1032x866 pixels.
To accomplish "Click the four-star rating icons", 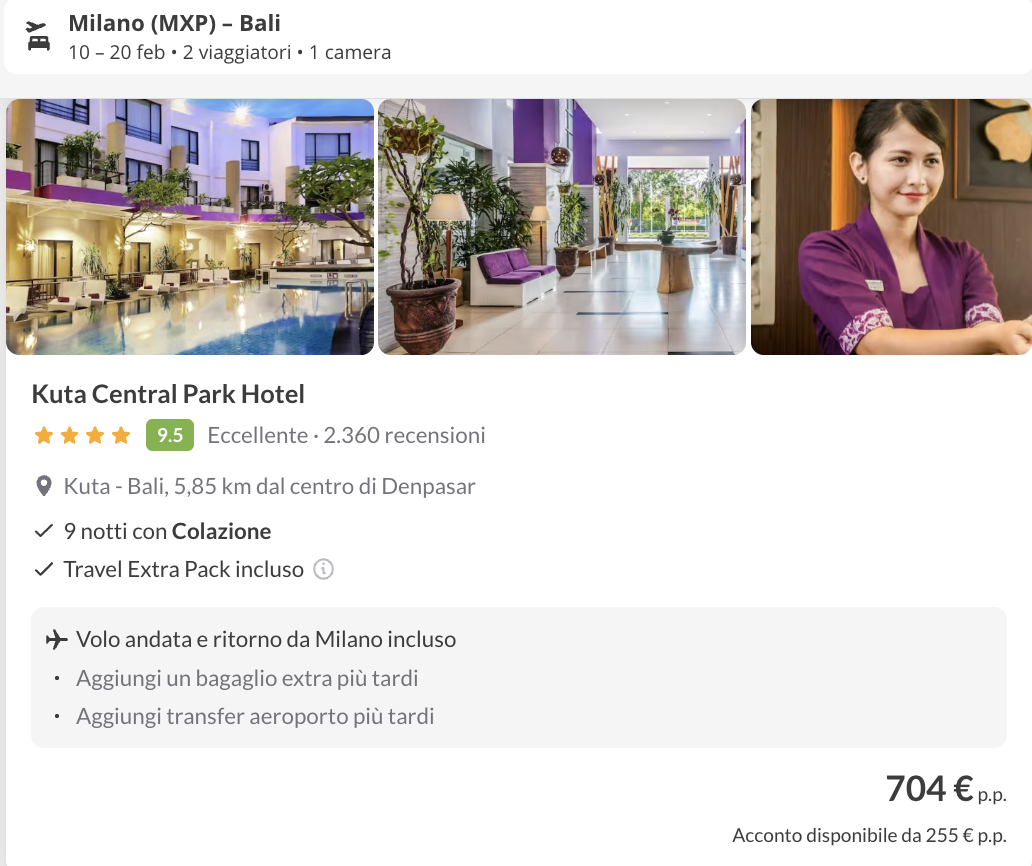I will click(x=82, y=435).
